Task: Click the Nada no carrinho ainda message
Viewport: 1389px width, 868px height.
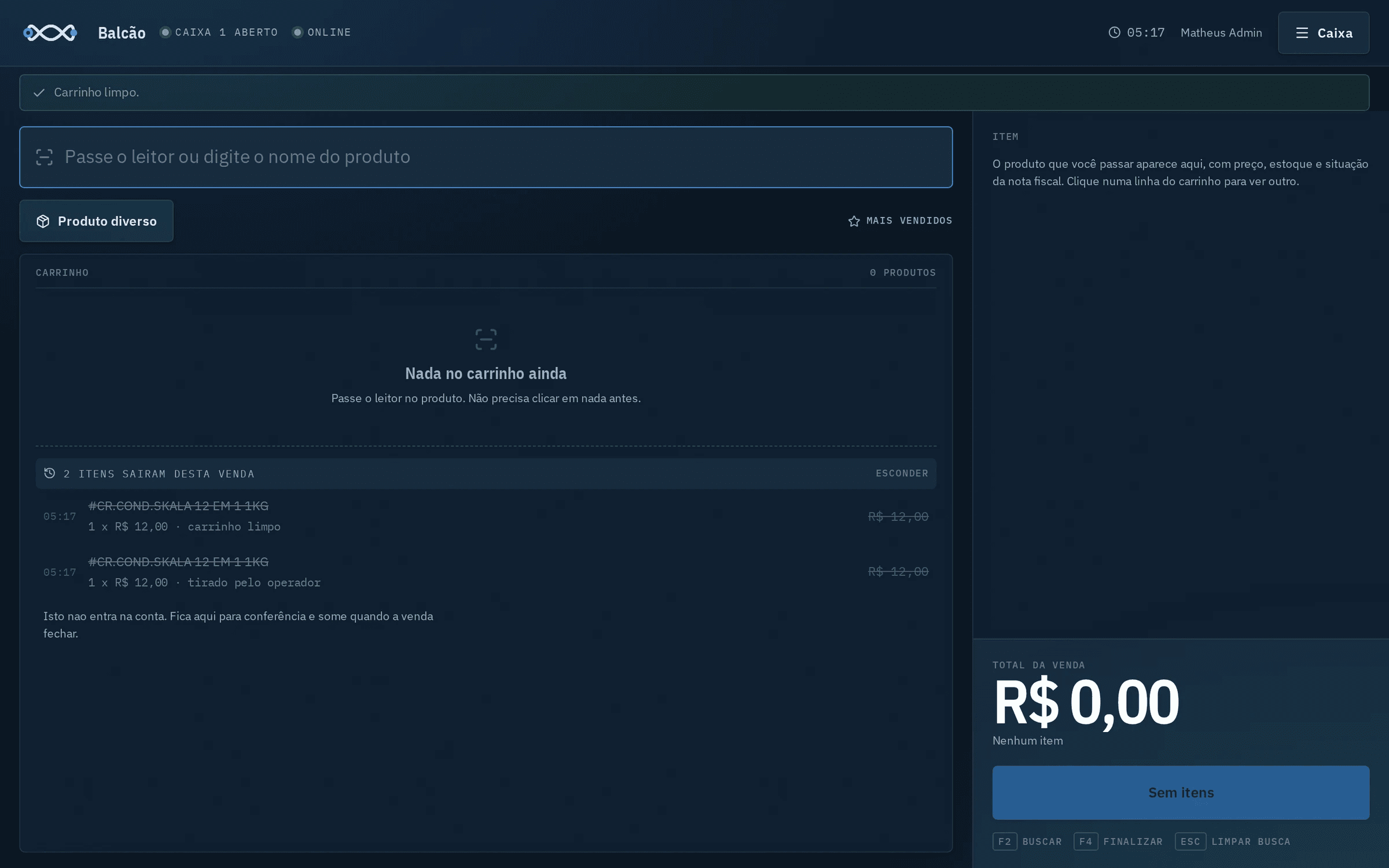Action: (486, 374)
